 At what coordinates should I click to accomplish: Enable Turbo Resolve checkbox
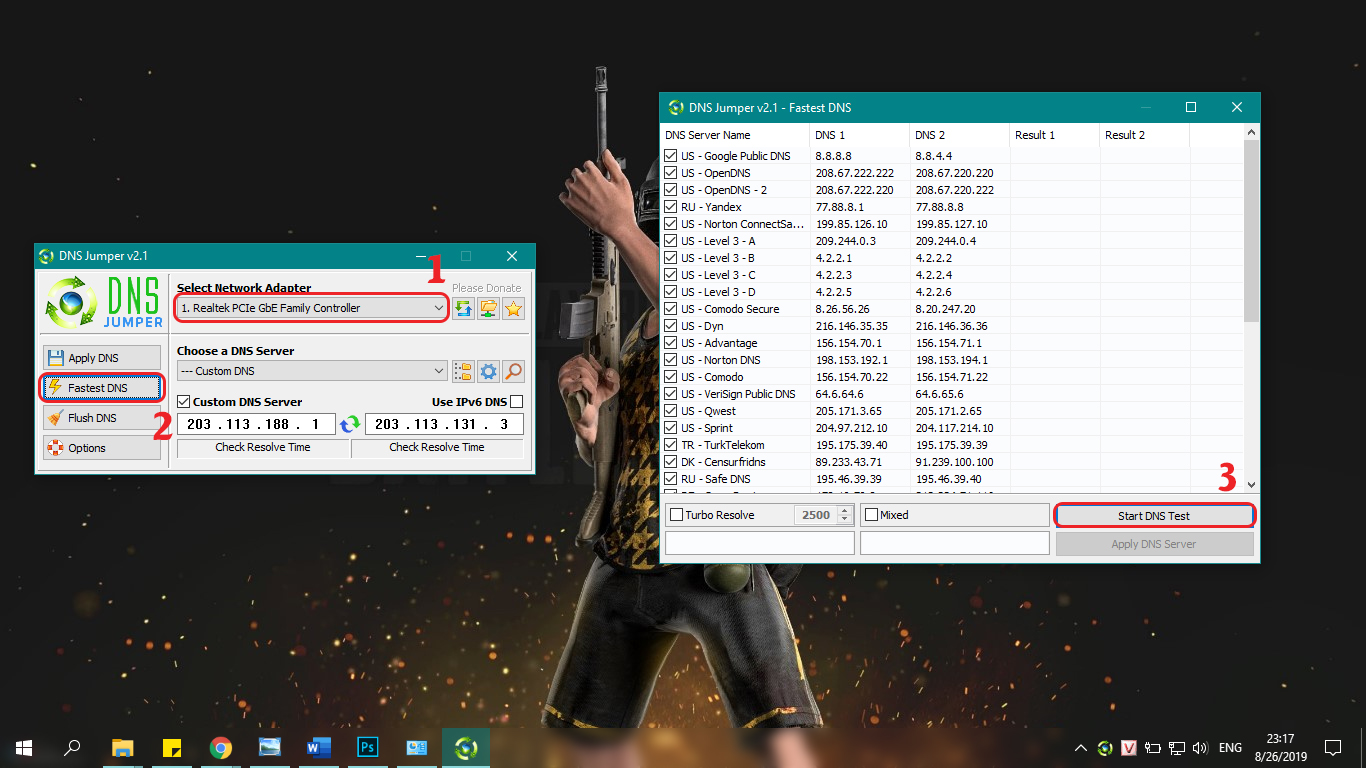[677, 515]
